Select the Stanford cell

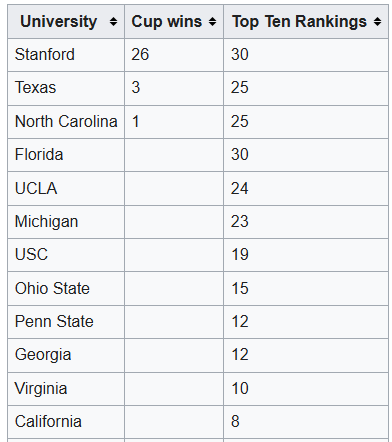(66, 55)
